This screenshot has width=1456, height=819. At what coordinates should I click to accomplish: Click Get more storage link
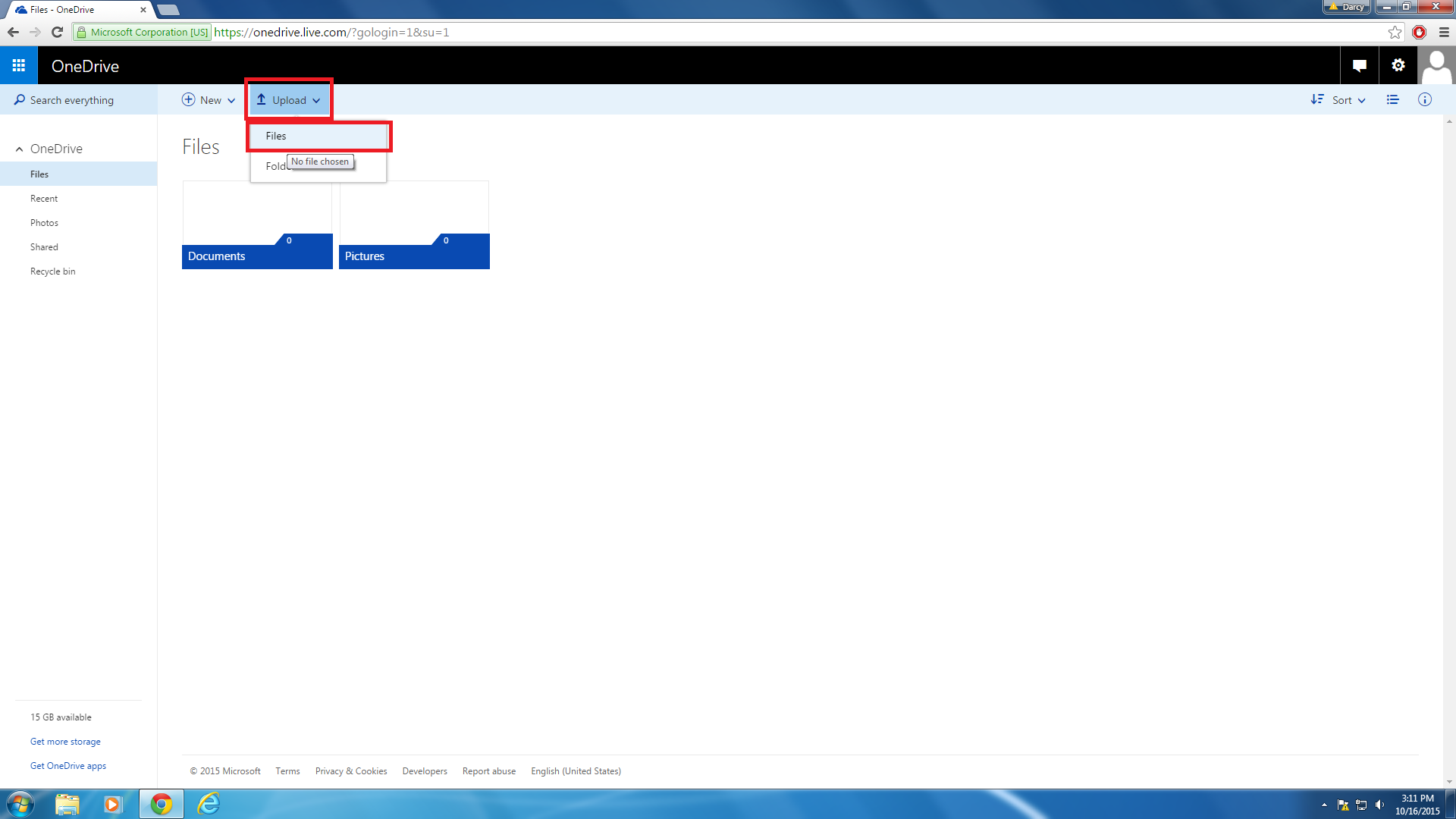pyautogui.click(x=65, y=742)
